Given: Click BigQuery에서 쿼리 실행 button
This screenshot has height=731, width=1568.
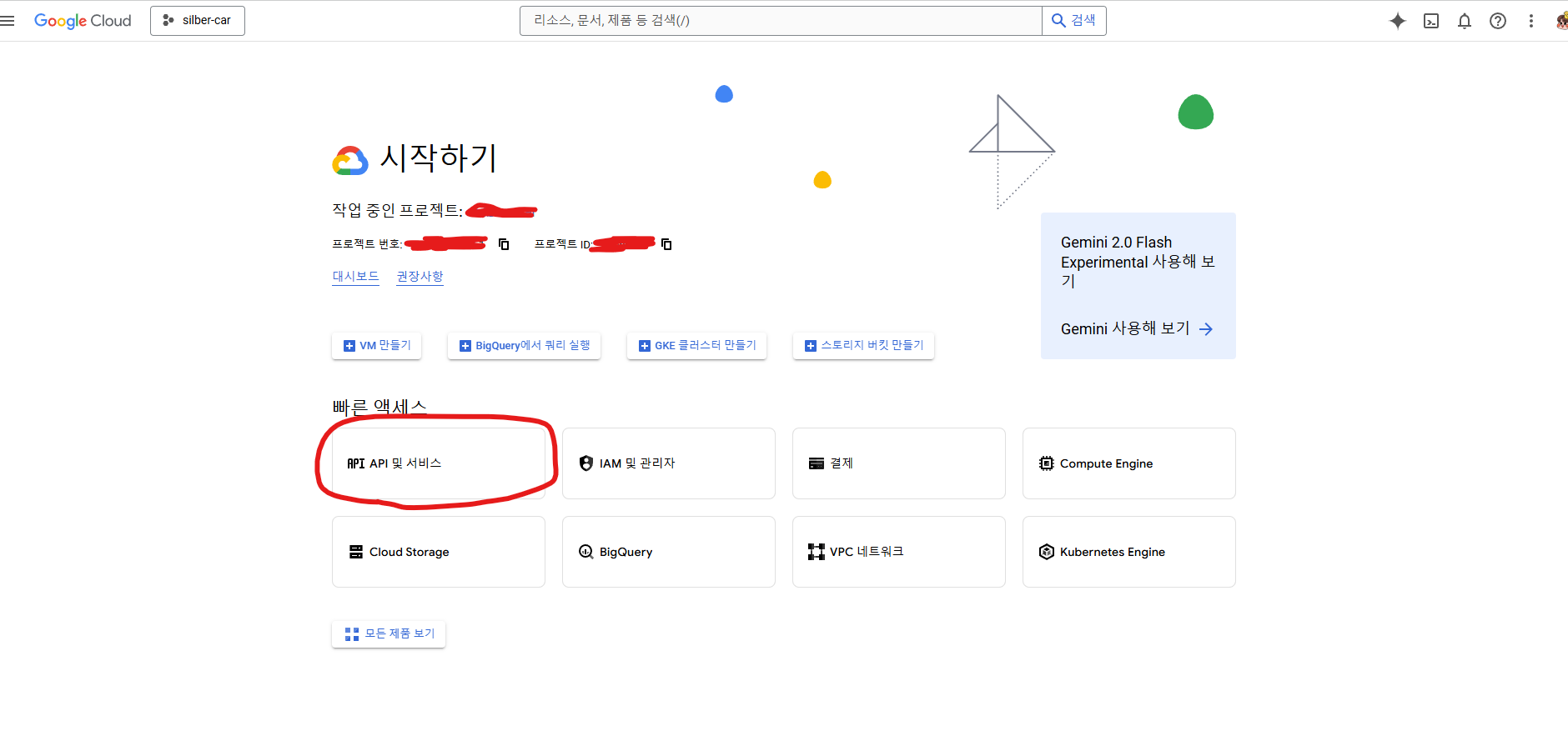Looking at the screenshot, I should [x=525, y=345].
